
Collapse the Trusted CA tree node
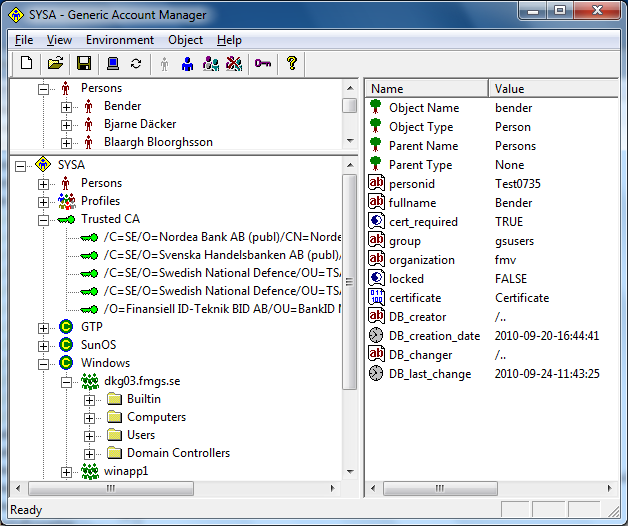44,219
